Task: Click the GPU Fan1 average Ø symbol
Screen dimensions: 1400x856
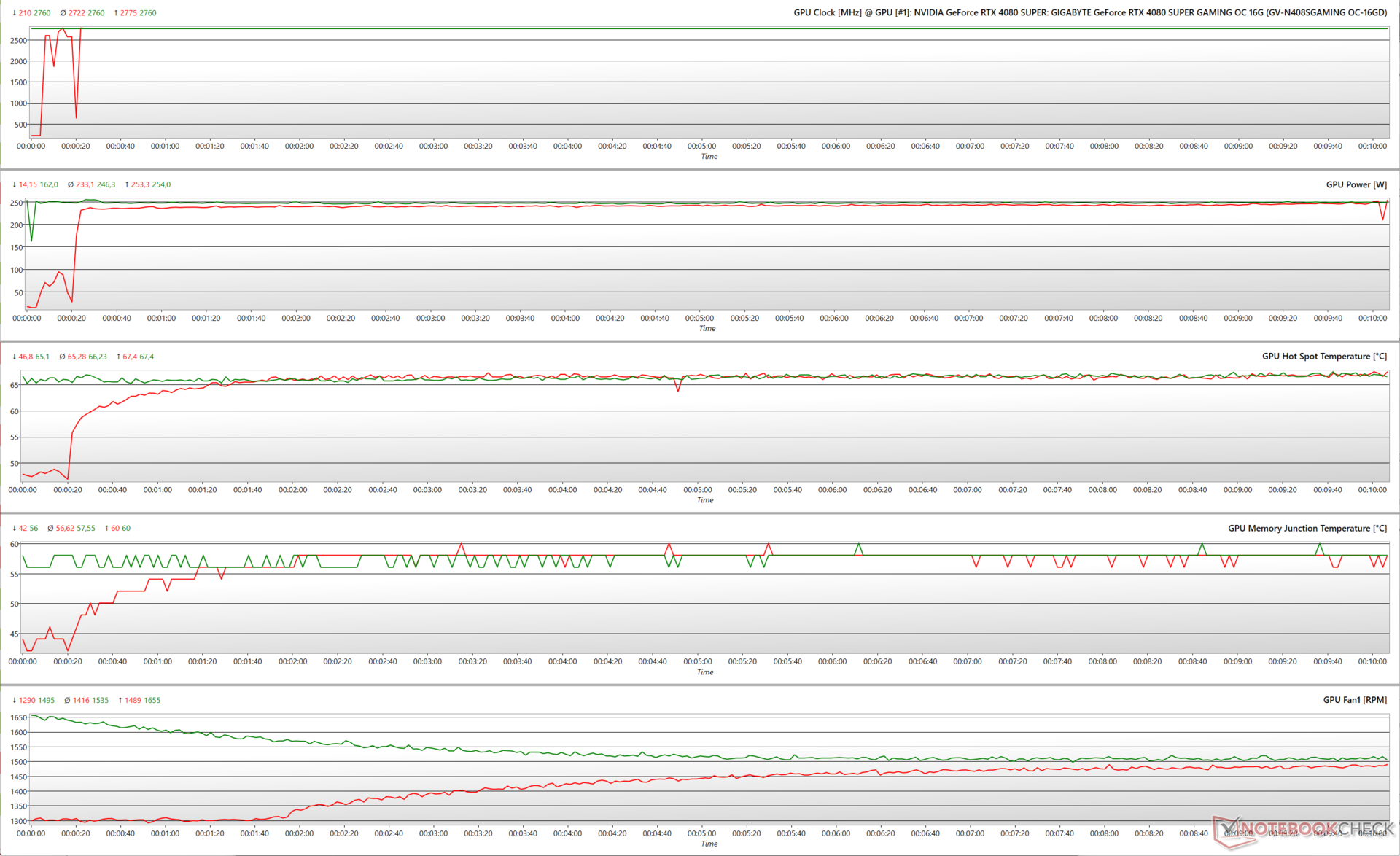Action: click(x=67, y=700)
